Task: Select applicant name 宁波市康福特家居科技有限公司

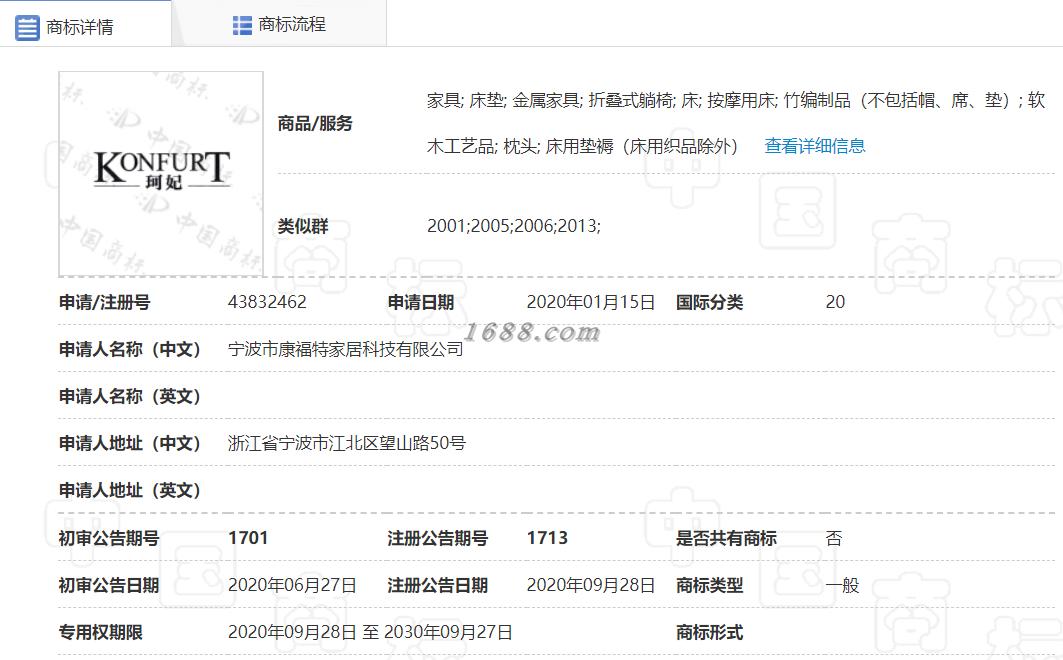Action: click(x=346, y=349)
